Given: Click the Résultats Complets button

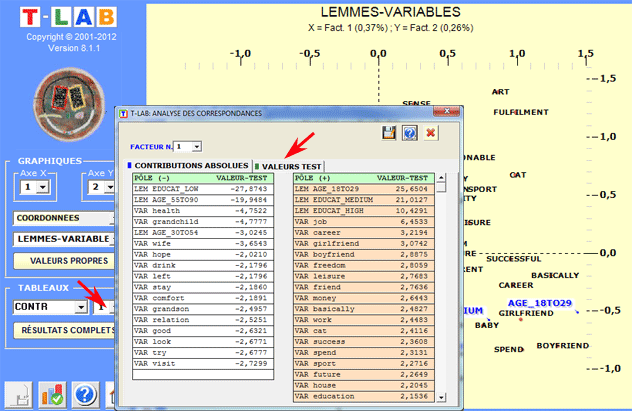Looking at the screenshot, I should tap(64, 330).
